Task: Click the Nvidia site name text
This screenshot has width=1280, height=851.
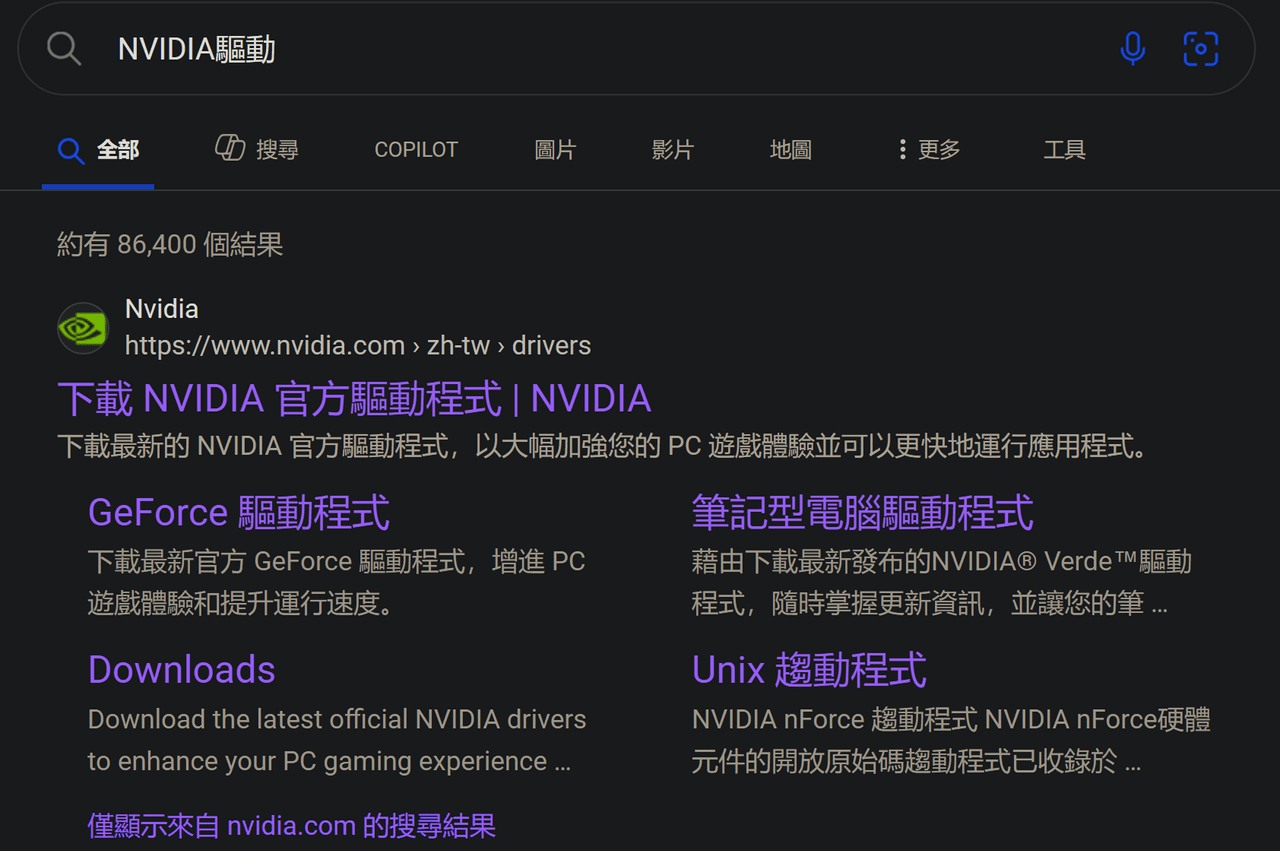Action: tap(162, 309)
